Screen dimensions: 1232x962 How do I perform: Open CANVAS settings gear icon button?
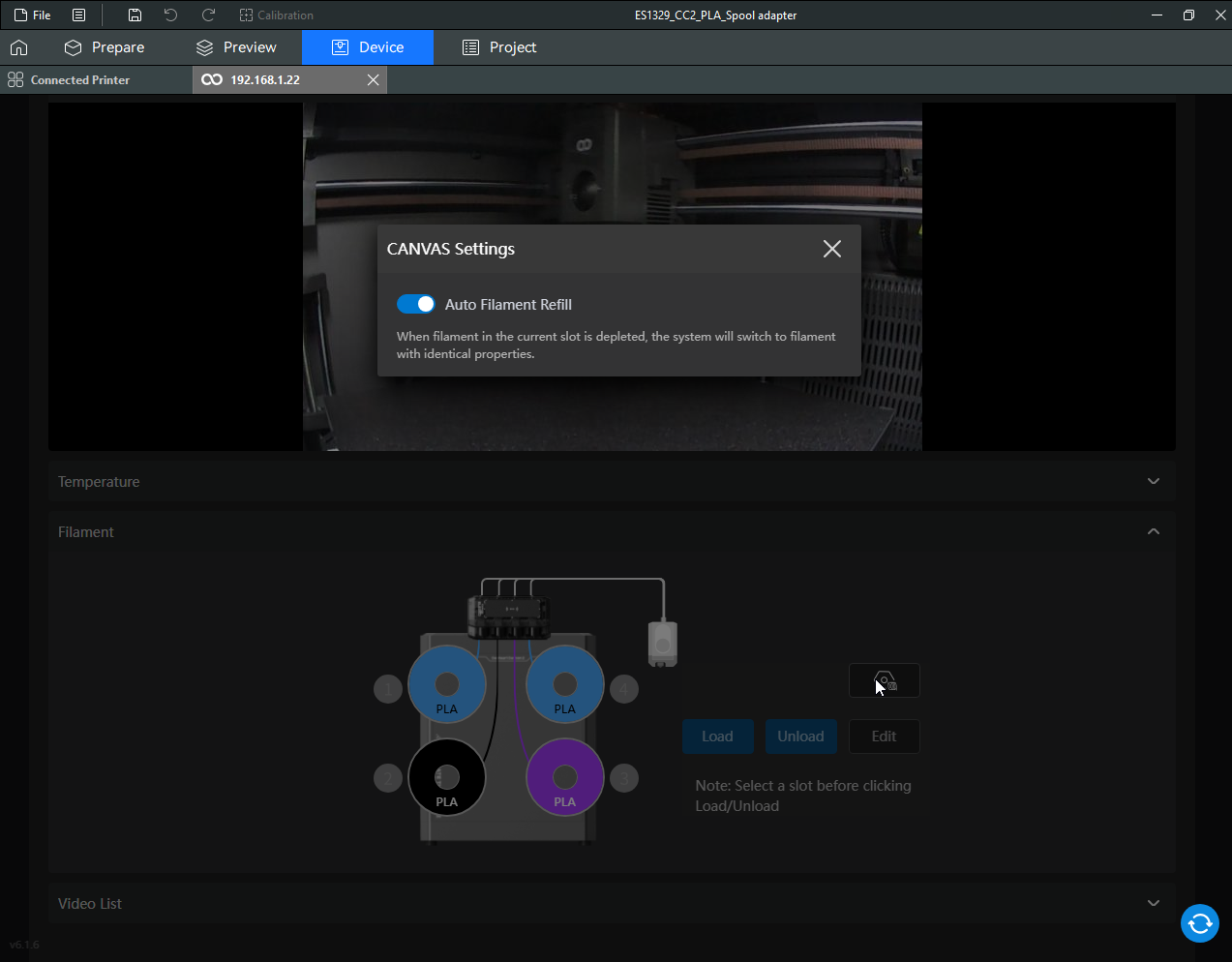point(884,681)
